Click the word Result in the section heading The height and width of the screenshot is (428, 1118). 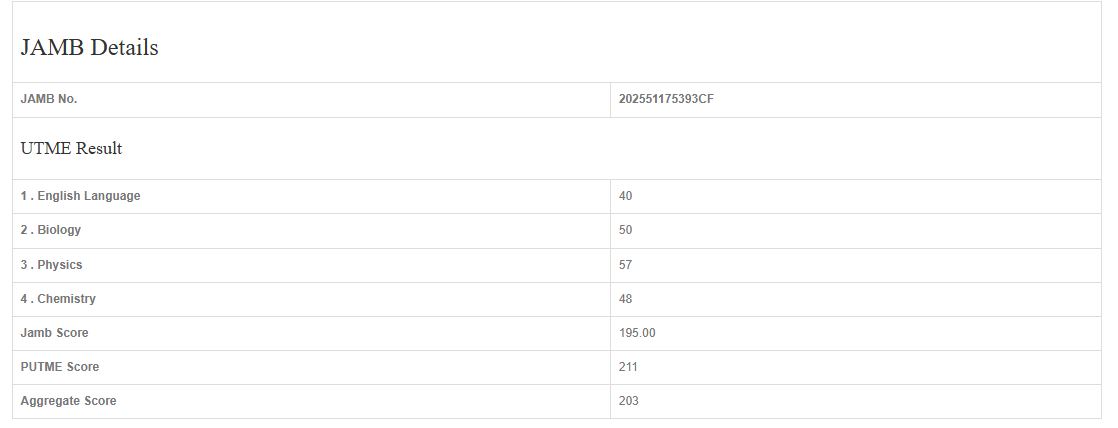[x=99, y=148]
